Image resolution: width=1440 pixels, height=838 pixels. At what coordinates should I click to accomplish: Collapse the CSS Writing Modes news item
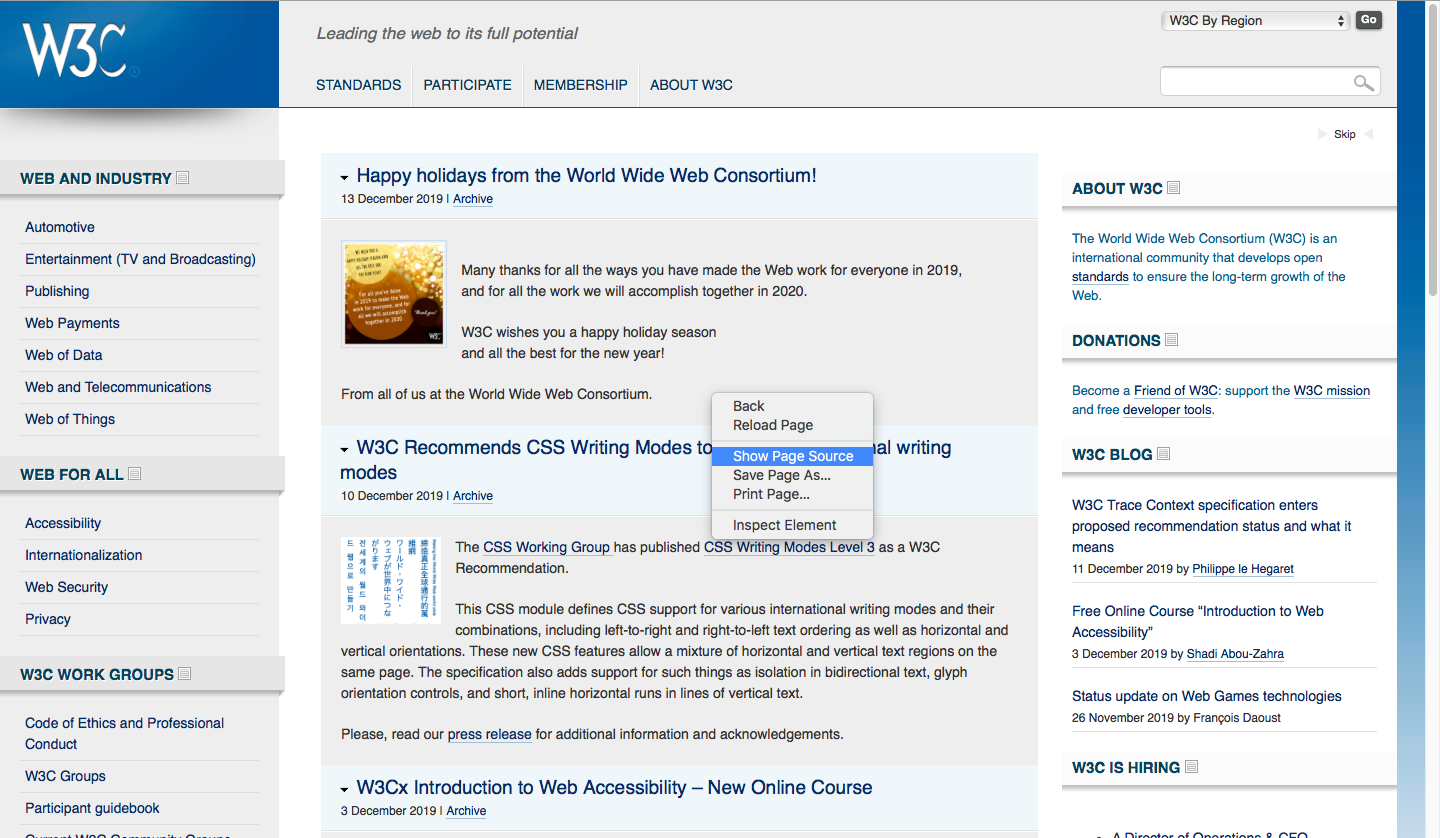point(345,449)
